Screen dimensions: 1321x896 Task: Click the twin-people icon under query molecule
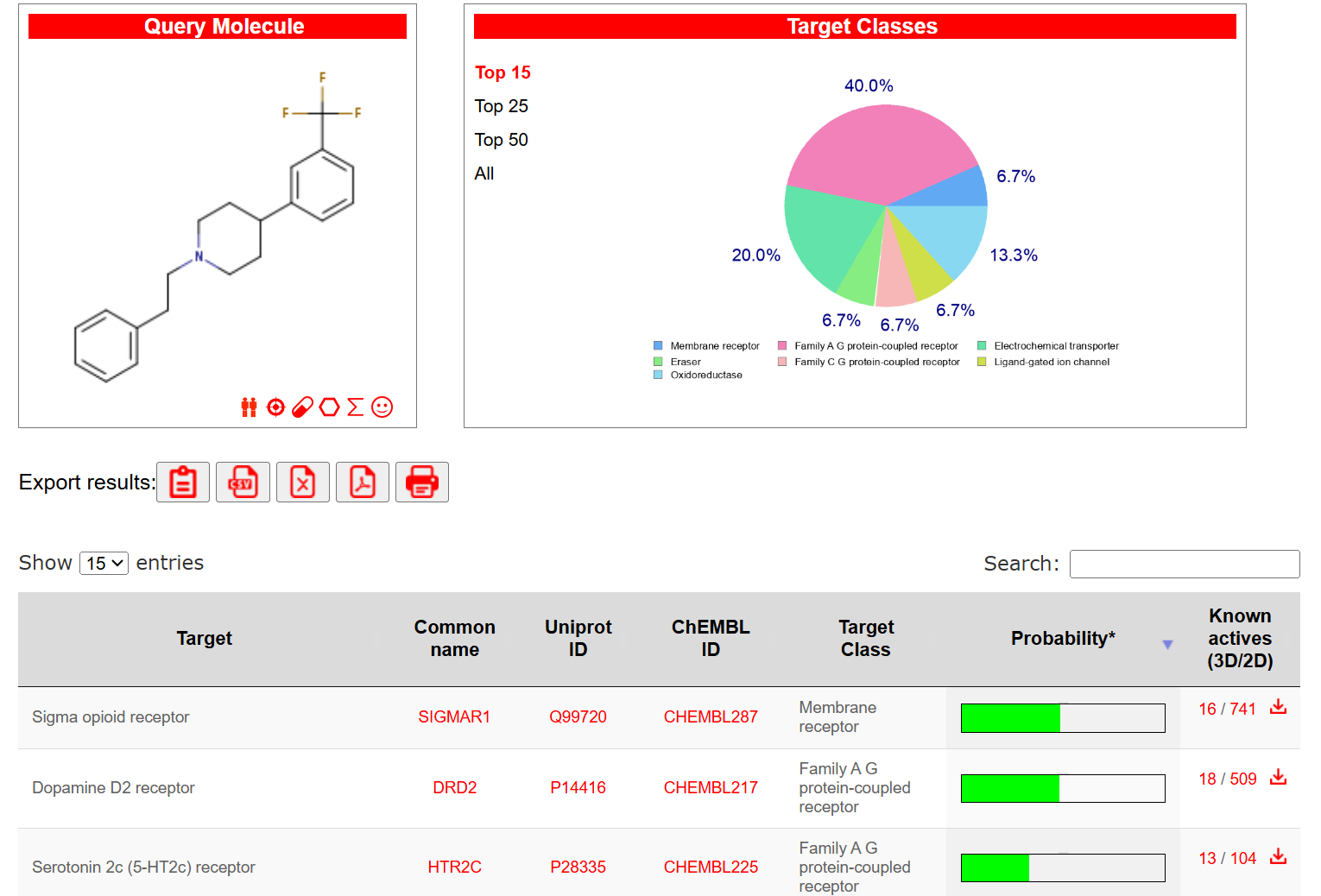(x=249, y=407)
